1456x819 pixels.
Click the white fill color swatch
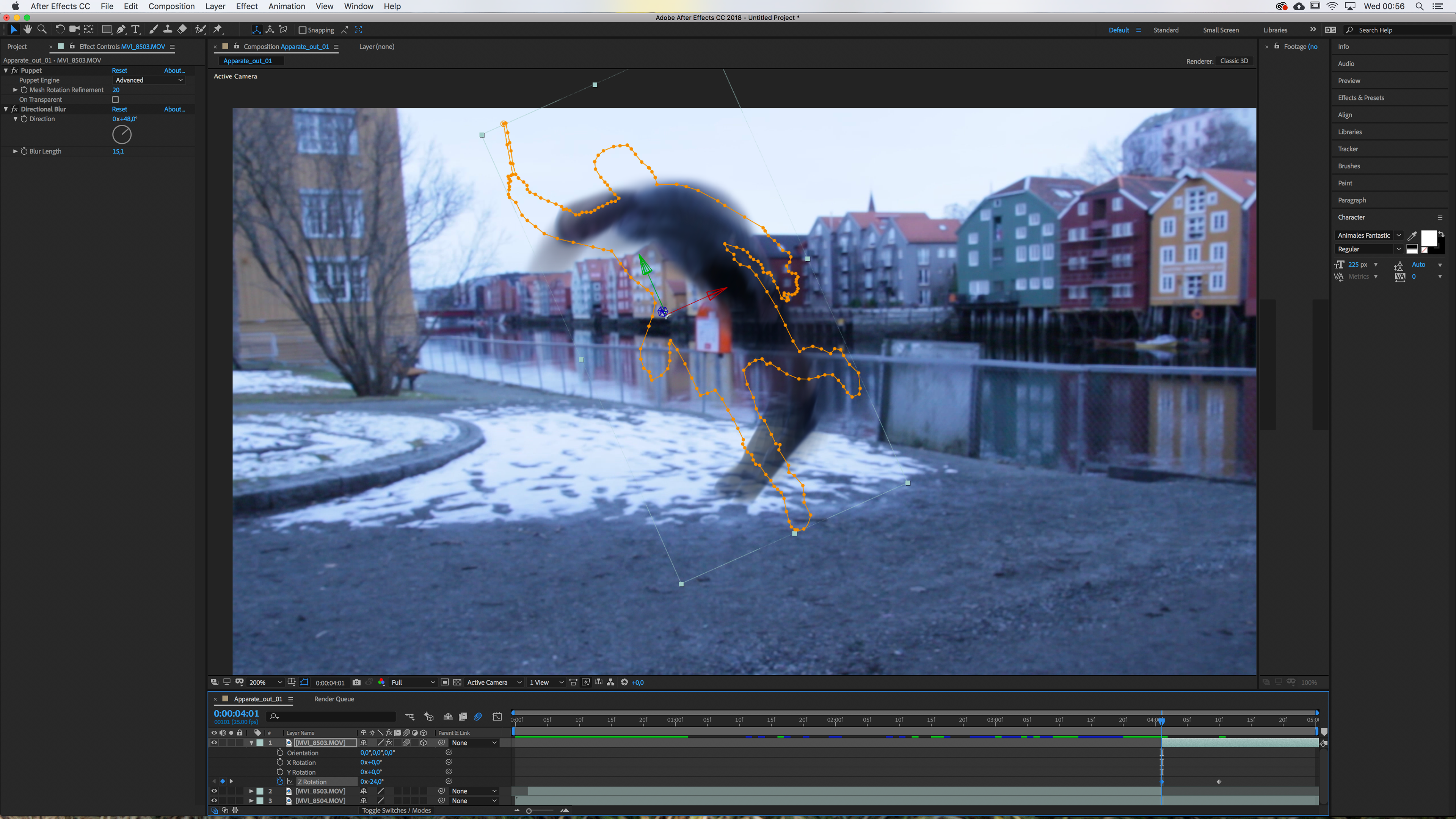[x=1428, y=238]
